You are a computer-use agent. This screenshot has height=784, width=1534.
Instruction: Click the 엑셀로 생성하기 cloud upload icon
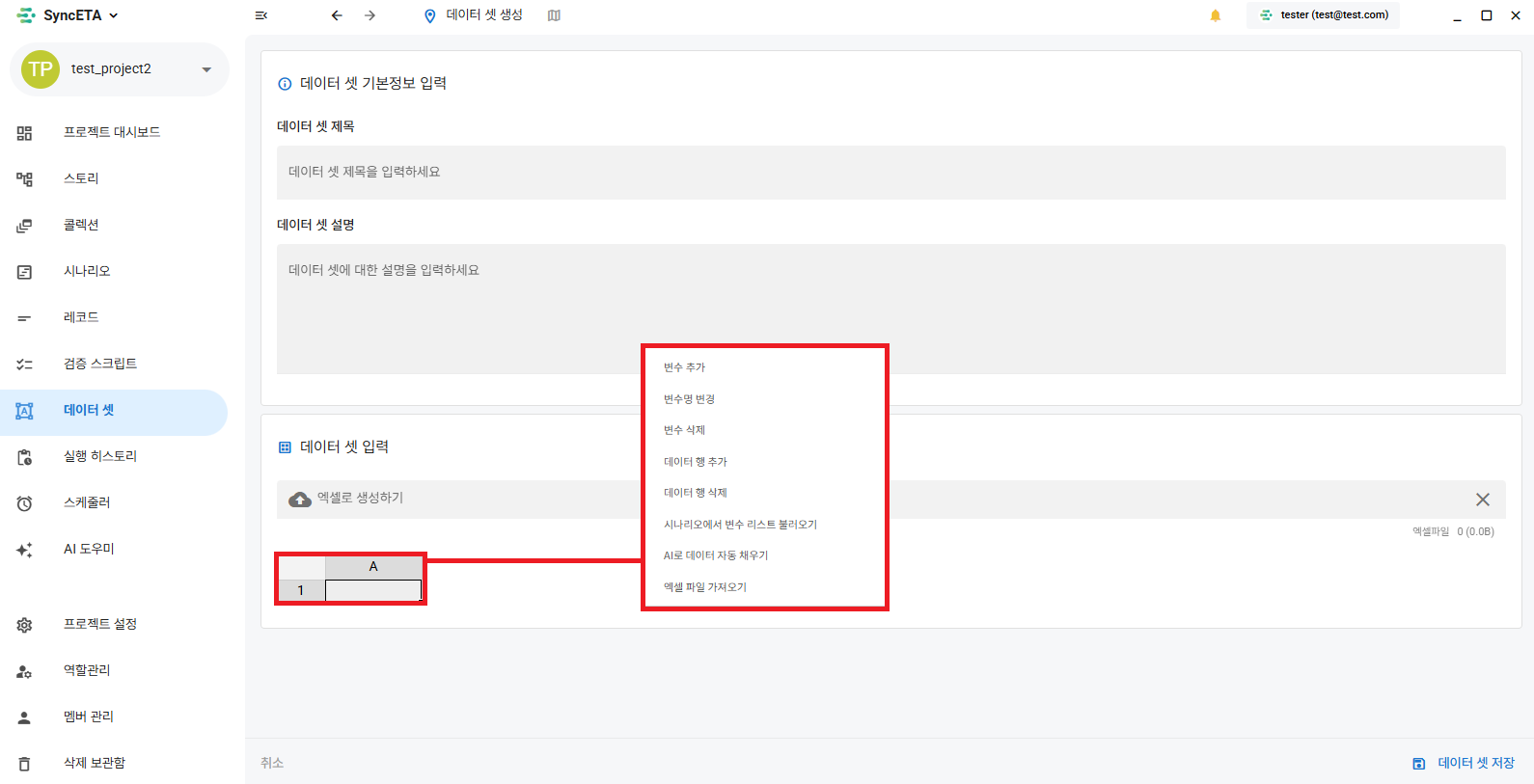300,499
